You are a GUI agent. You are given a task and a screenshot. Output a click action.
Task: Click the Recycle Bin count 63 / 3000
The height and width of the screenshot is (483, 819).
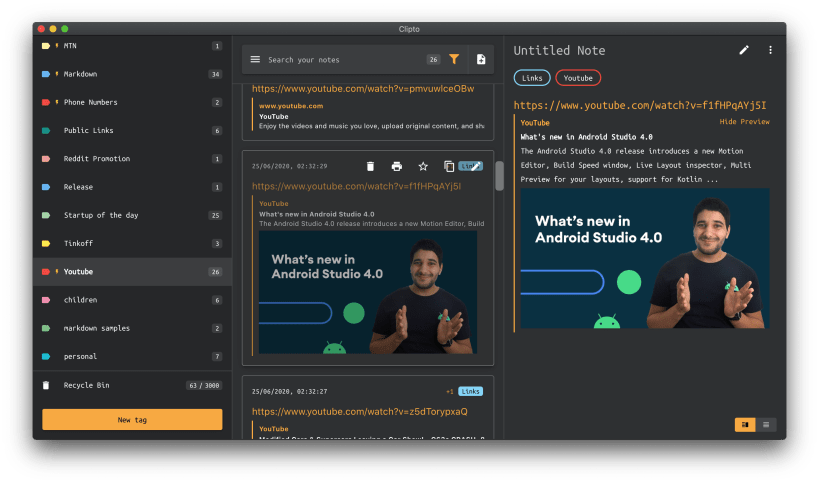point(204,385)
